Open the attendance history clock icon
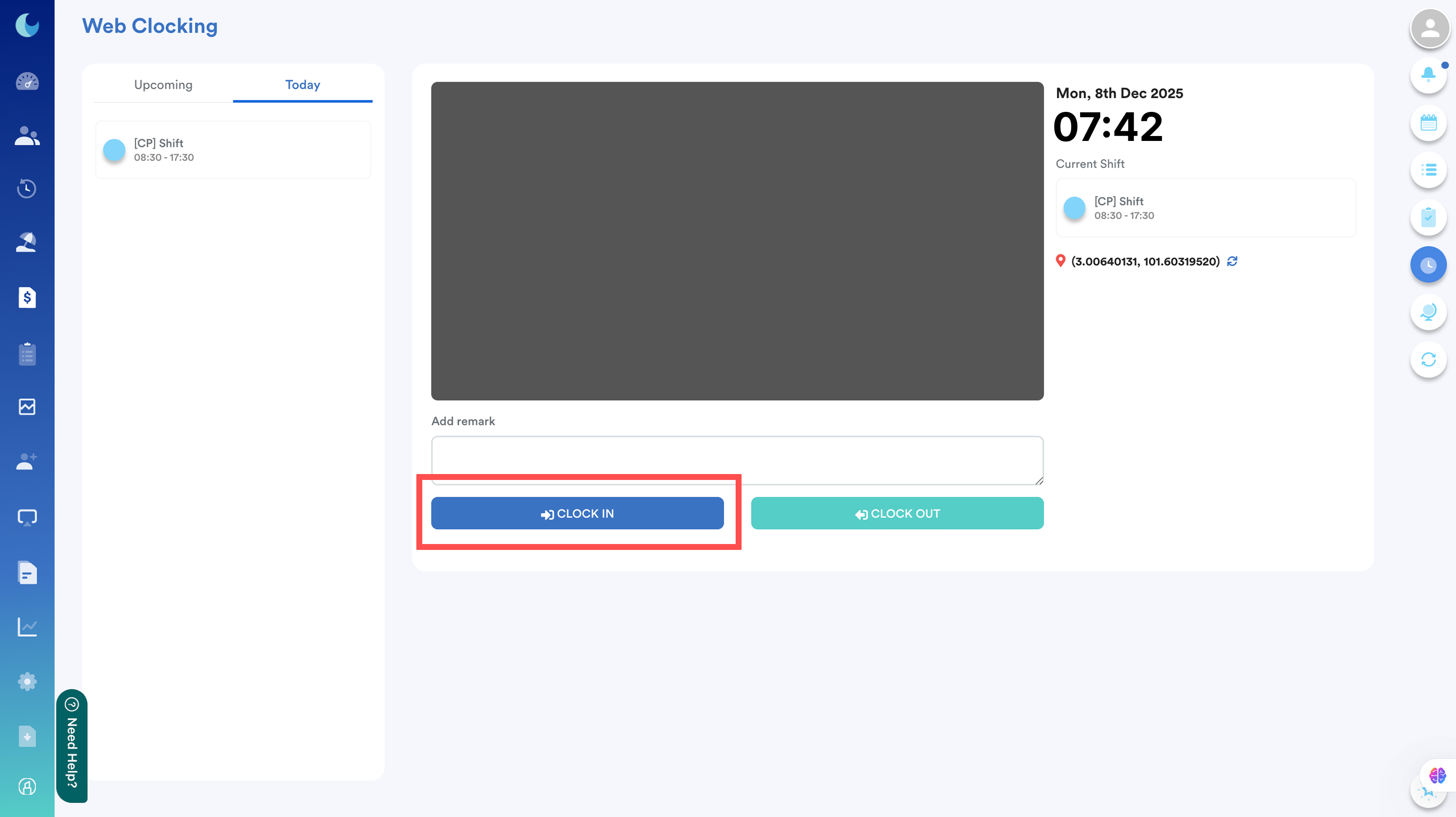This screenshot has height=817, width=1456. [27, 188]
